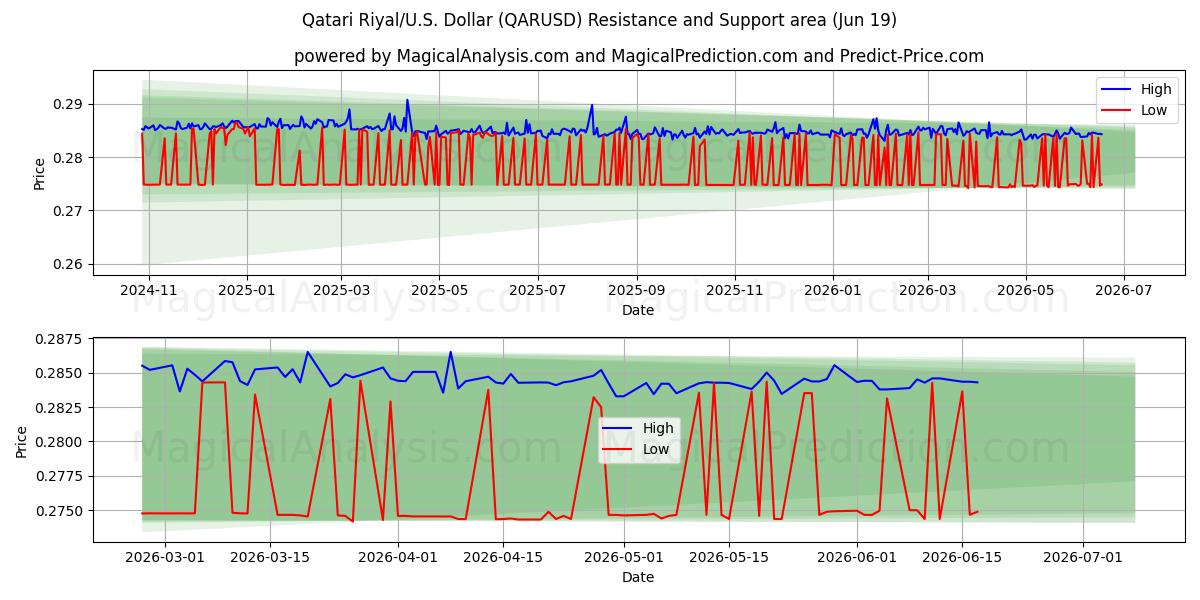1200x600 pixels.
Task: Click the 0.28 tick on the top chart's price axis
Action: (x=70, y=158)
